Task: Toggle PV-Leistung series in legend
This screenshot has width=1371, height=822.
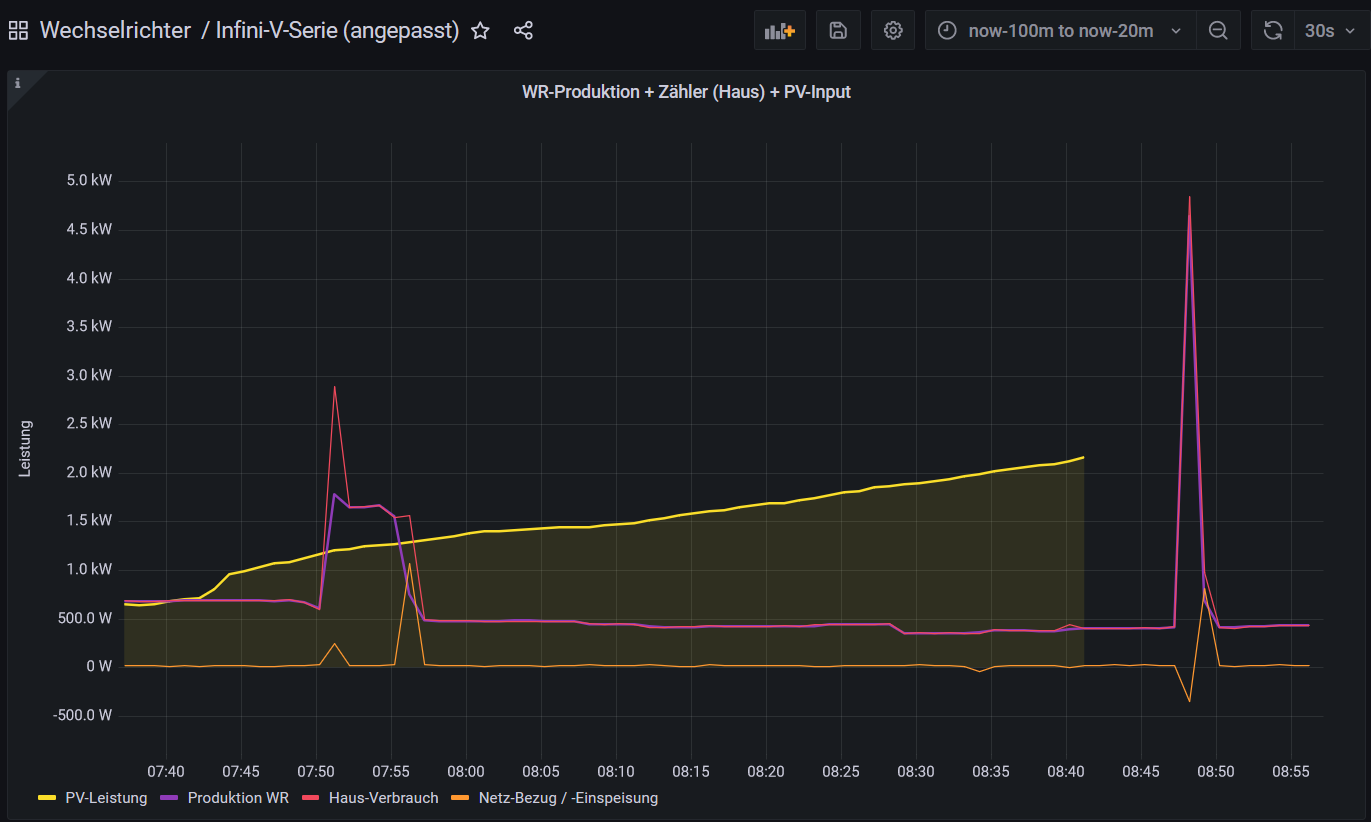Action: (106, 798)
